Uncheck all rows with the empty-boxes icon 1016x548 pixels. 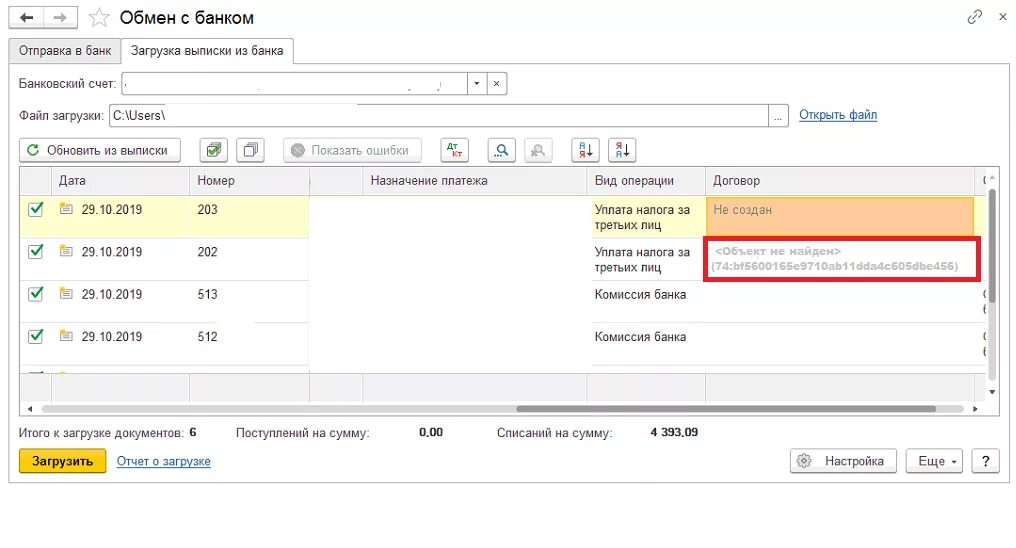(250, 150)
